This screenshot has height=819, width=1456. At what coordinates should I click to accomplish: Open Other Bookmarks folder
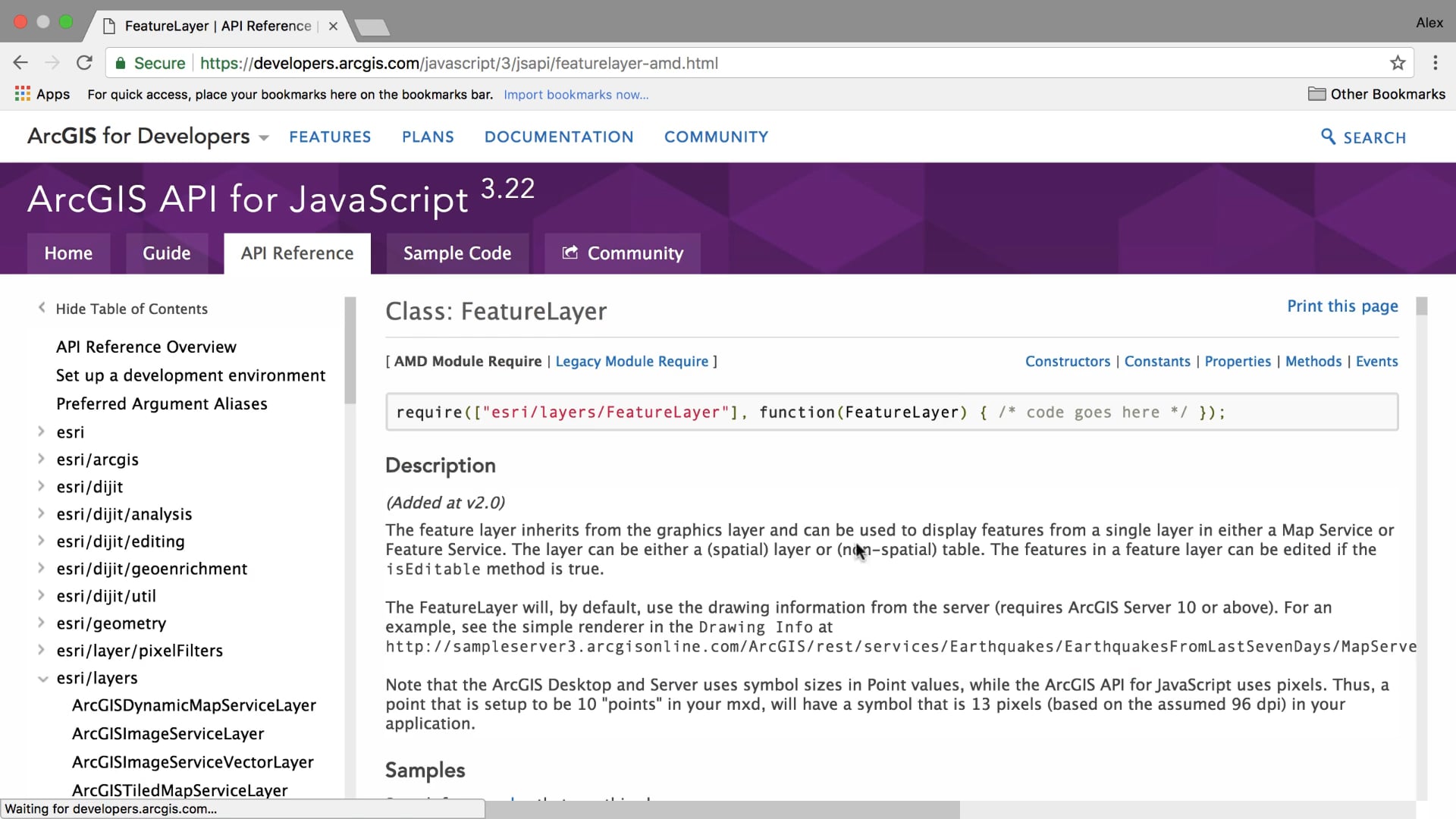pos(1376,94)
